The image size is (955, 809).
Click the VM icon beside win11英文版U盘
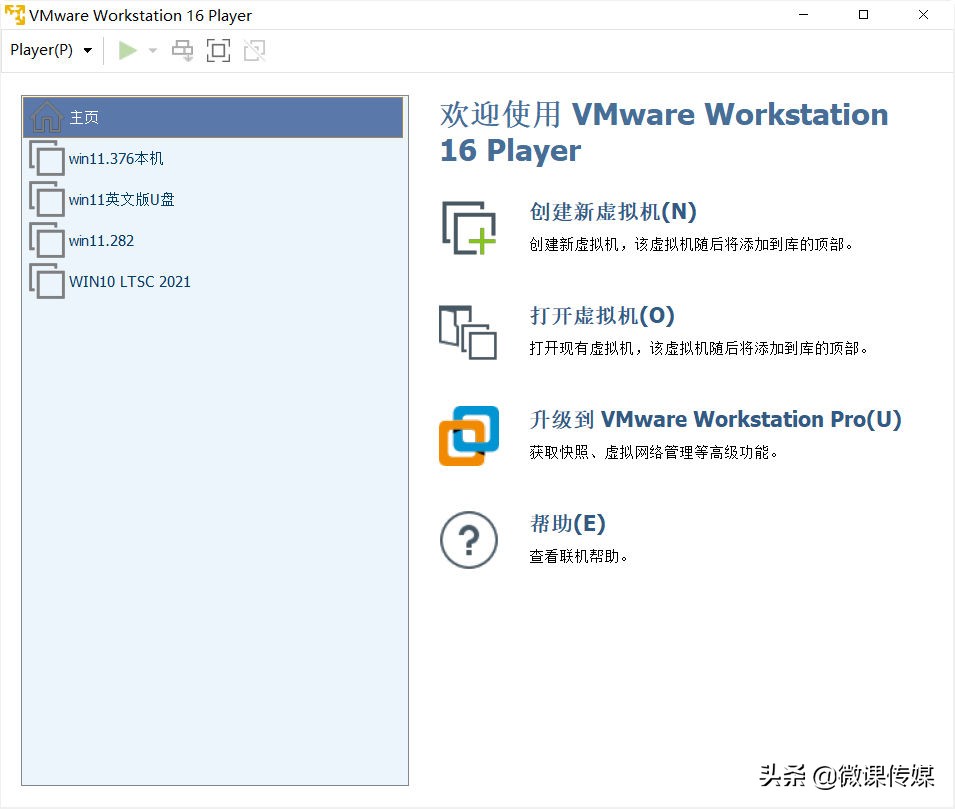click(46, 199)
